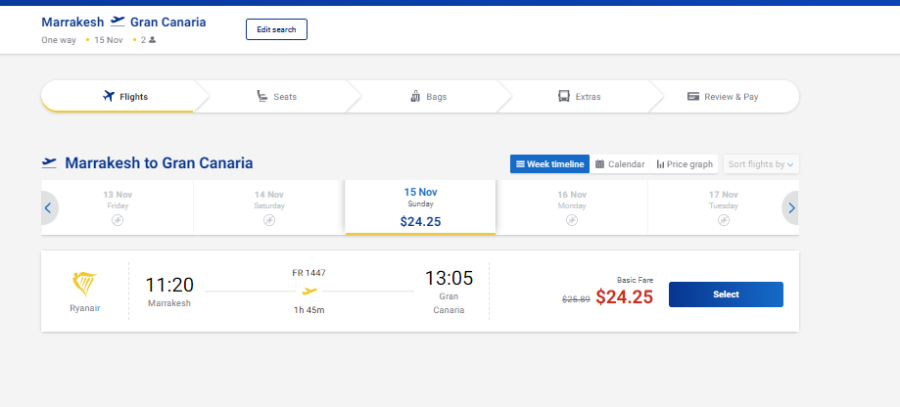
Task: Select the FR 1447 flight
Action: click(x=726, y=294)
